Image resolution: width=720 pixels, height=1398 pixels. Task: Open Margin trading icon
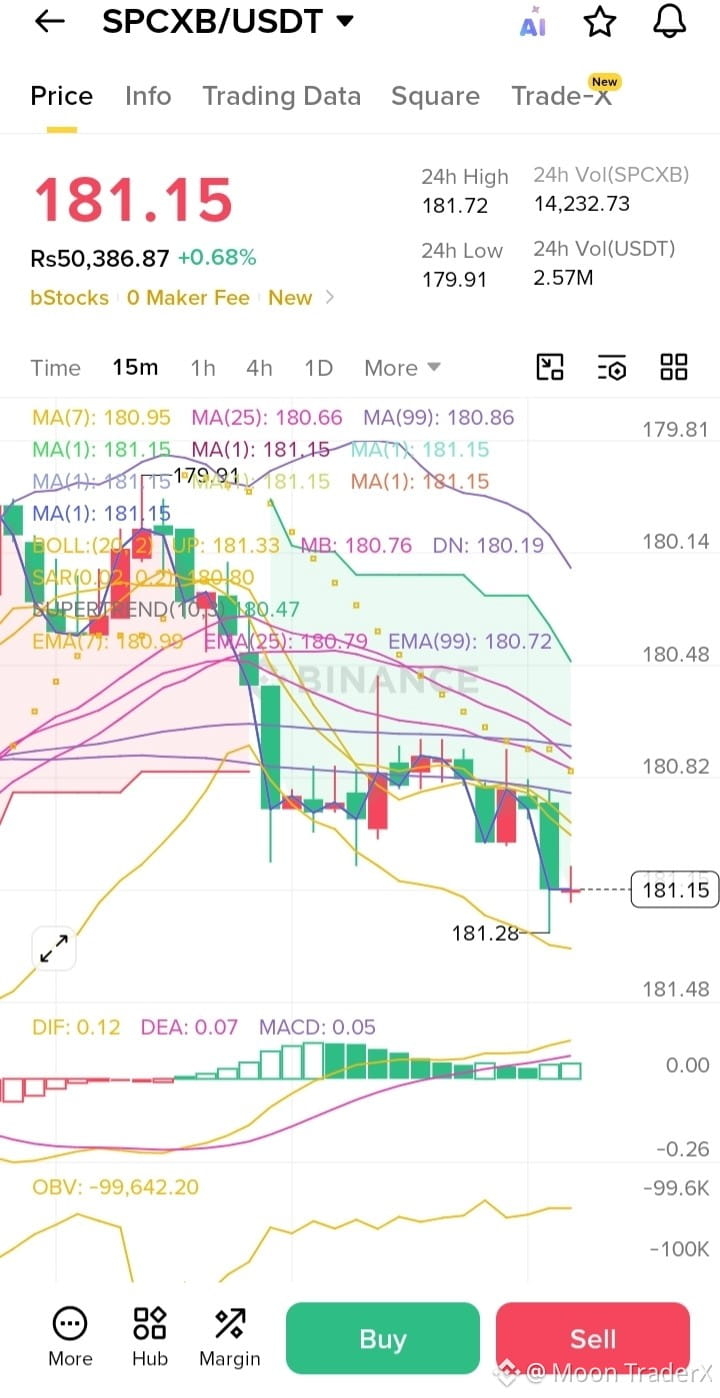(x=230, y=1337)
